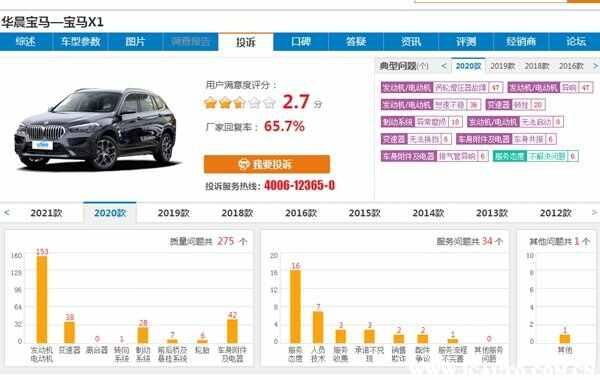The height and width of the screenshot is (380, 600).
Task: Click the 配件争议 bar in service chart
Action: coord(422,339)
